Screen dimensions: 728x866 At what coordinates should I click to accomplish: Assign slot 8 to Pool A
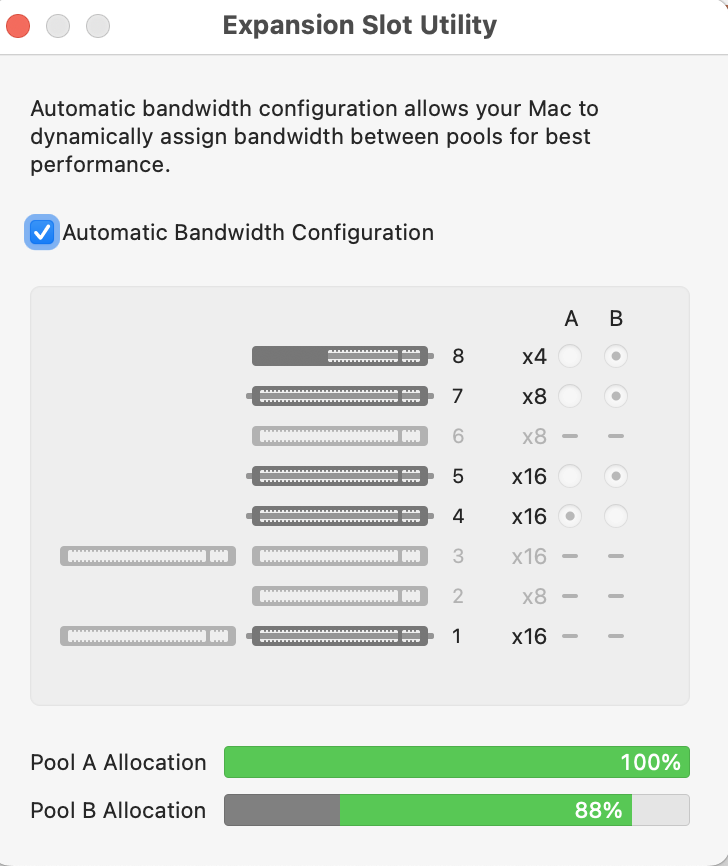[570, 355]
